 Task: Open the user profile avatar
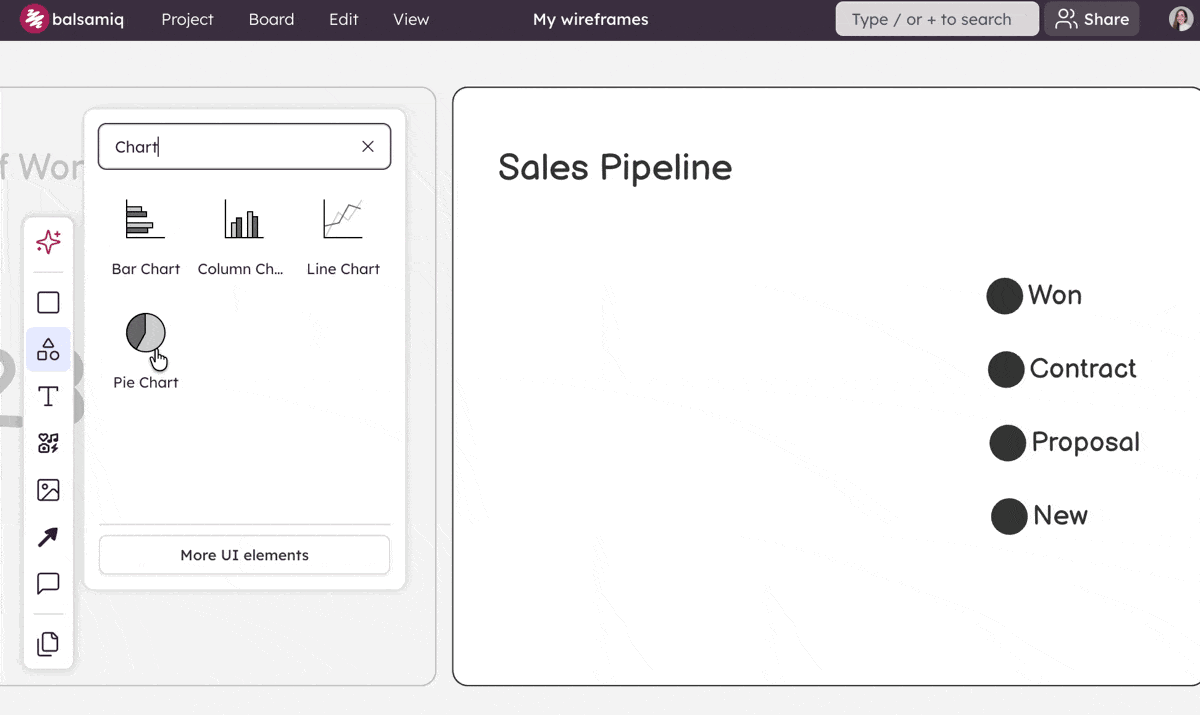pos(1181,19)
